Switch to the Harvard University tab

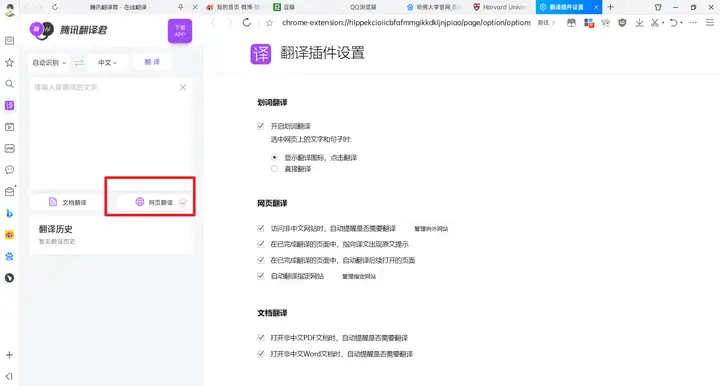[x=499, y=7]
